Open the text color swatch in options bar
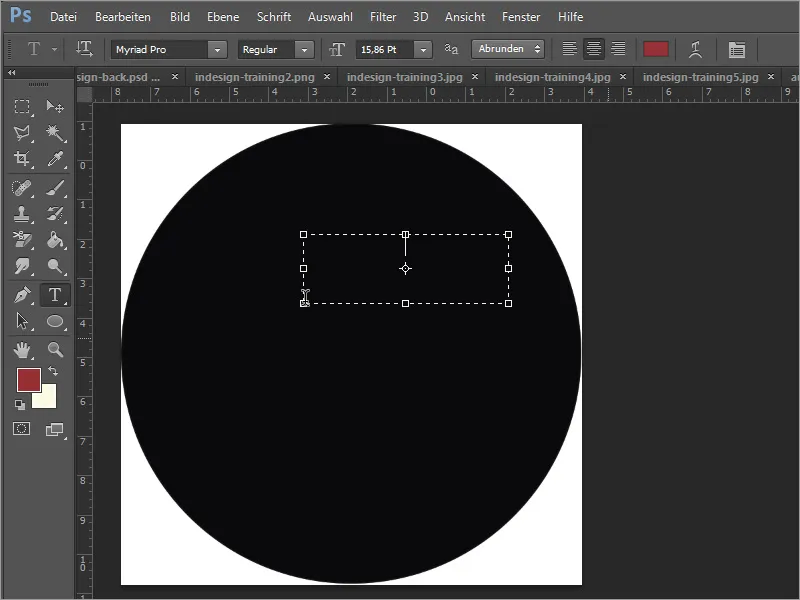The height and width of the screenshot is (600, 800). pos(656,49)
